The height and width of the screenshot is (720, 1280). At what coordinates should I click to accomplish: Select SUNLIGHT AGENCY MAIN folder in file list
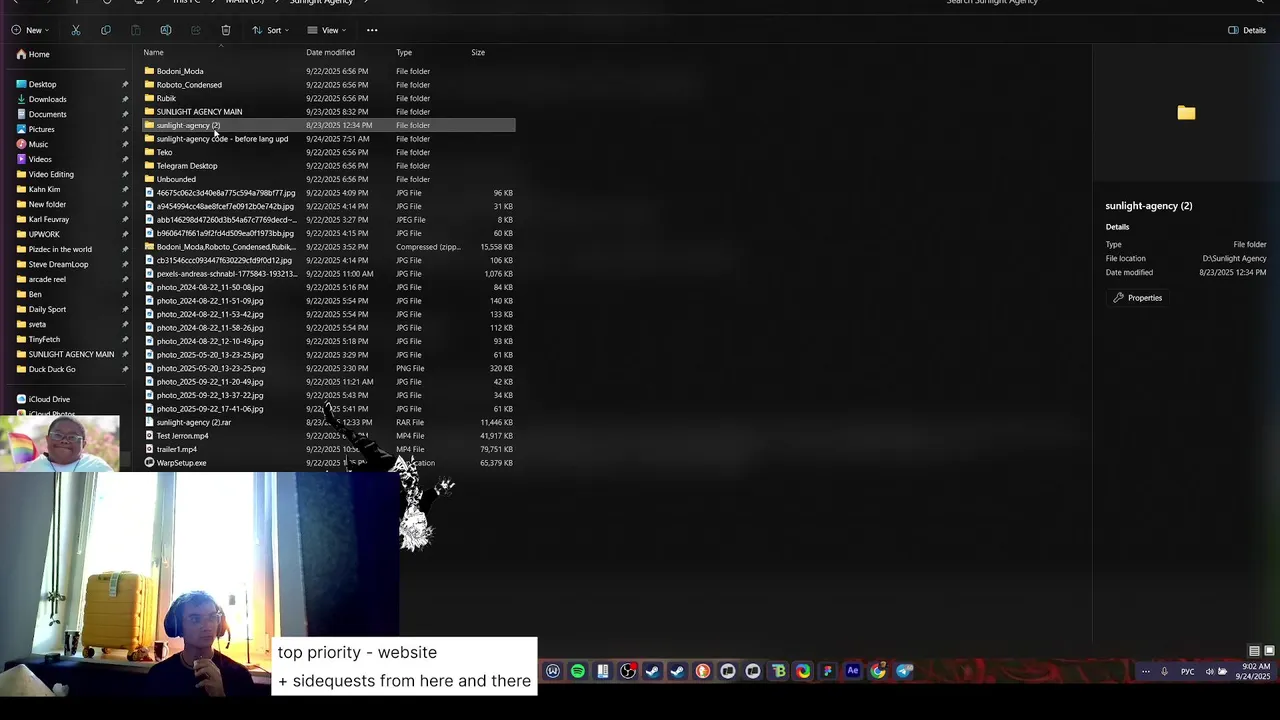coord(199,112)
